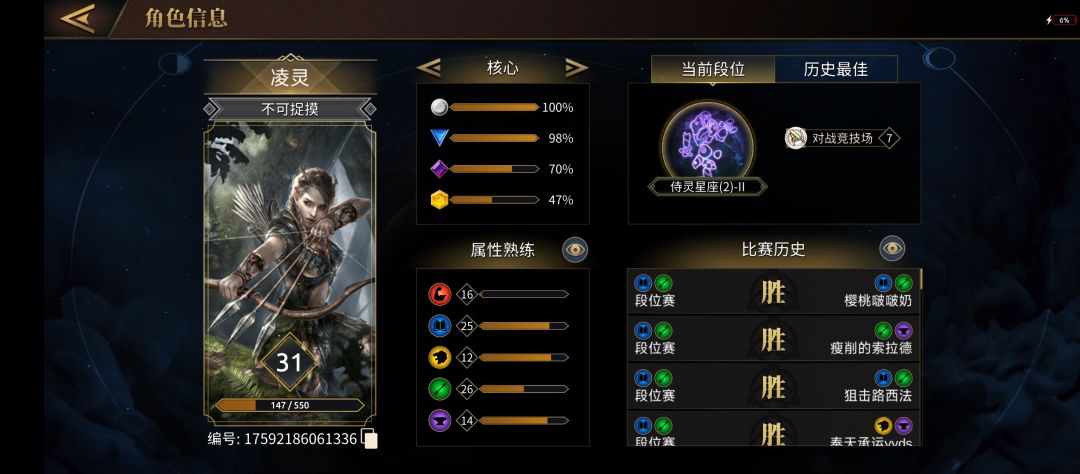Select the 当前段位 tab

pos(713,70)
